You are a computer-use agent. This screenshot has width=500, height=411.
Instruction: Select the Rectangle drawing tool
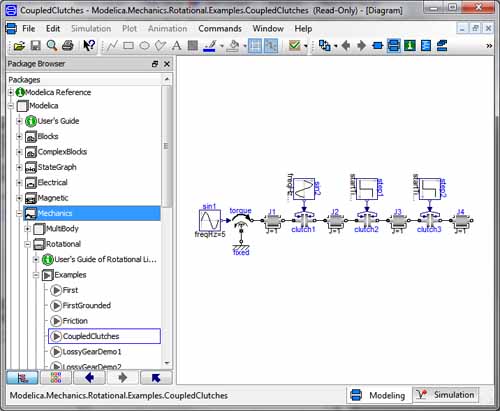[128, 46]
